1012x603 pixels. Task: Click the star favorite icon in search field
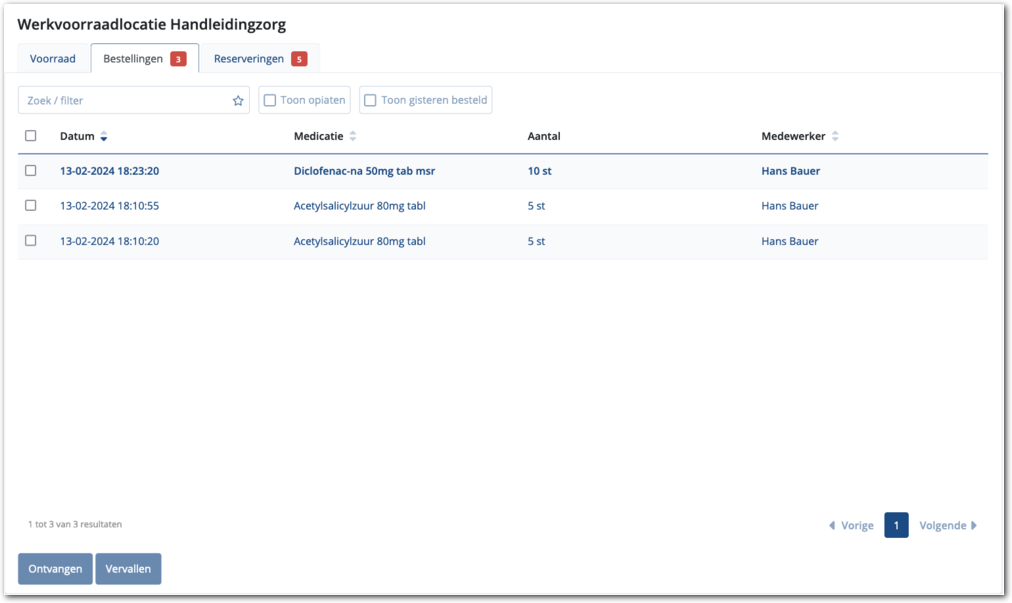[238, 101]
